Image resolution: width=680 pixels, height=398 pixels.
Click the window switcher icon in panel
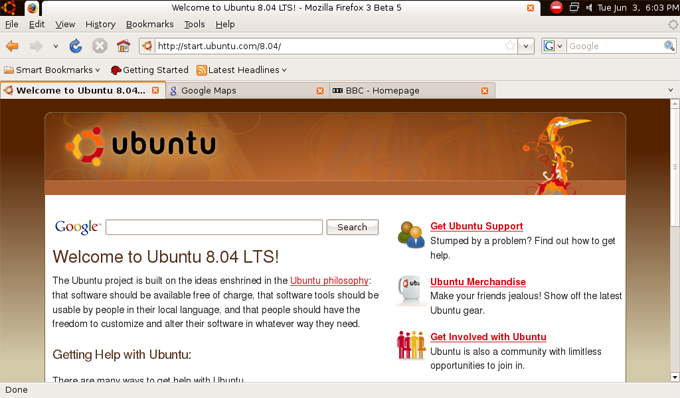tap(574, 7)
